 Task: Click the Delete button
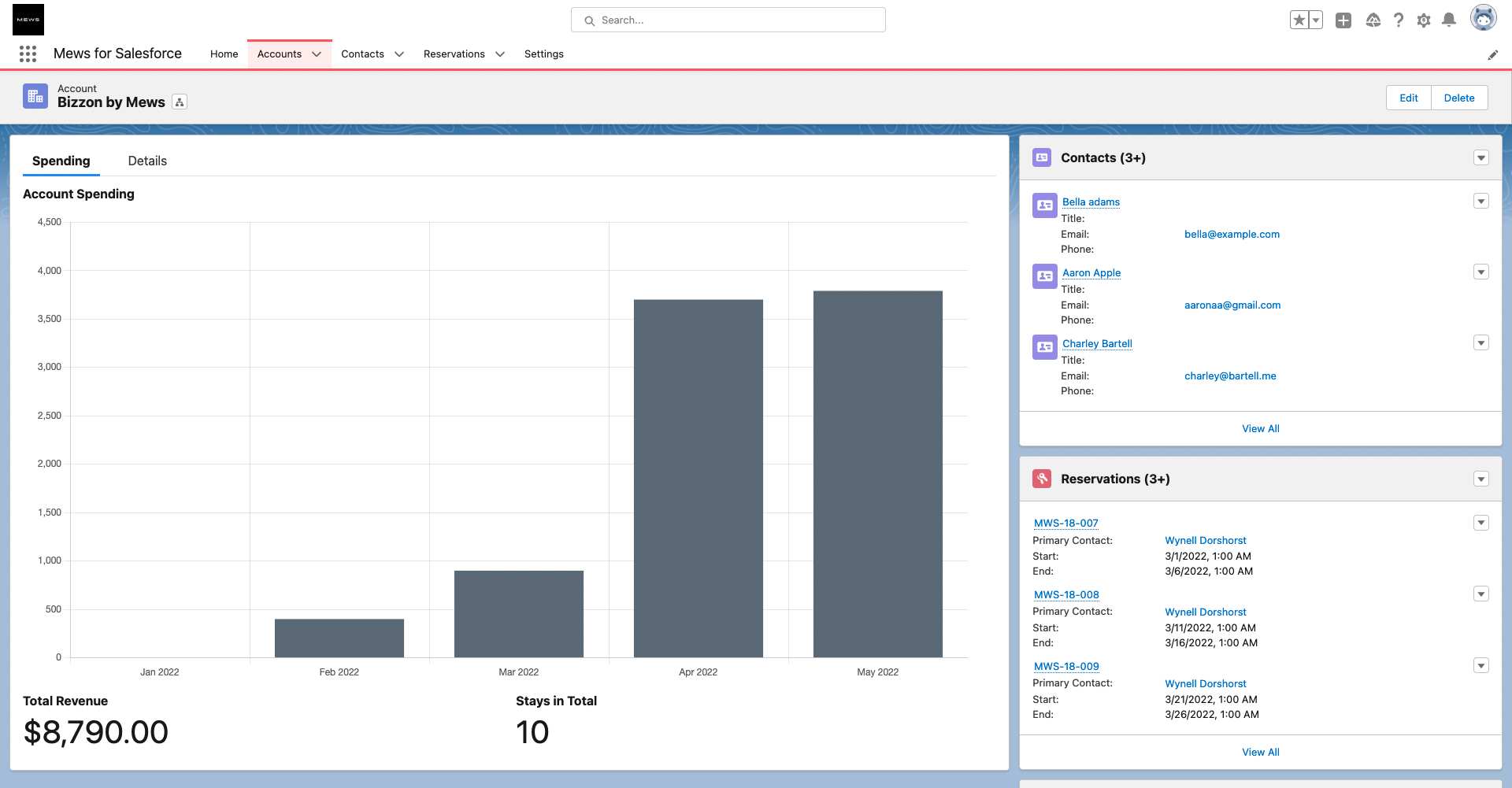(x=1459, y=98)
